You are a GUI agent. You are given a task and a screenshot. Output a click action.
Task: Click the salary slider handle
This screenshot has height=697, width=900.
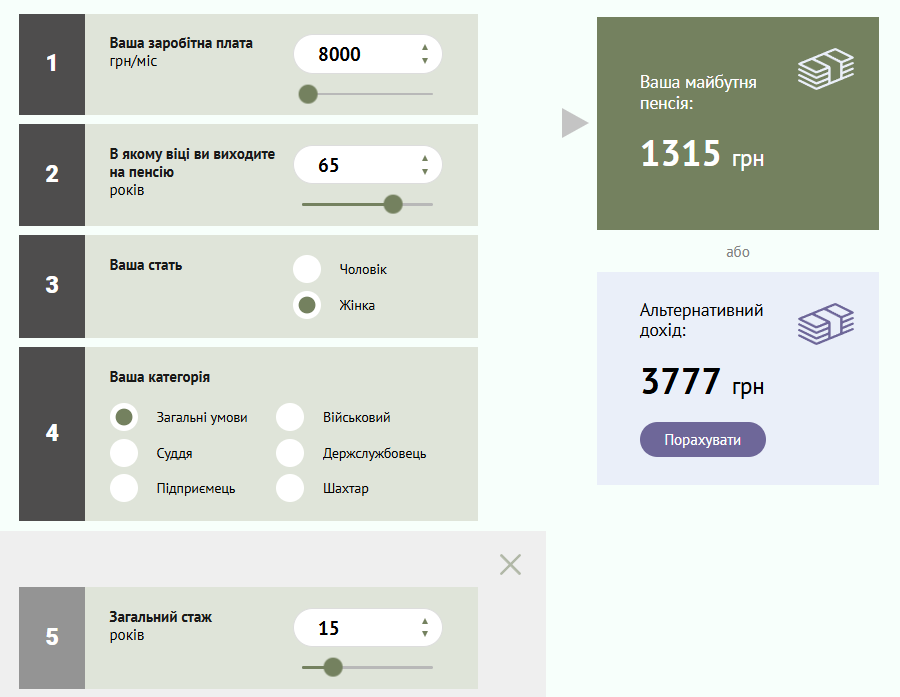point(308,94)
